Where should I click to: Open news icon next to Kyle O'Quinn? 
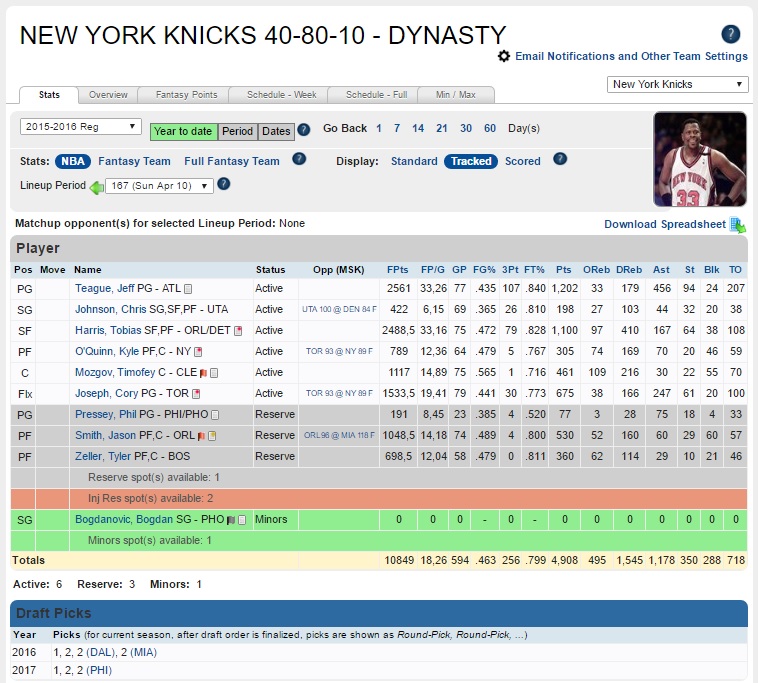click(x=198, y=352)
